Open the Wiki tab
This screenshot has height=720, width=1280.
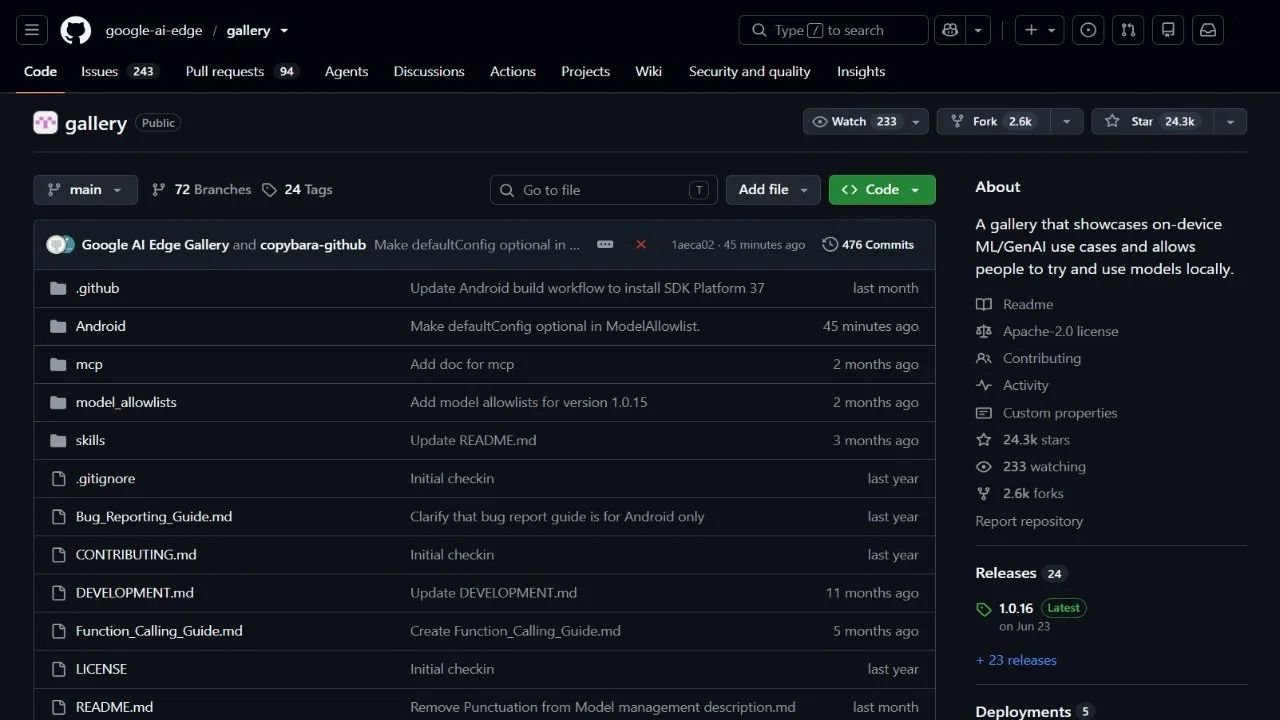click(648, 72)
